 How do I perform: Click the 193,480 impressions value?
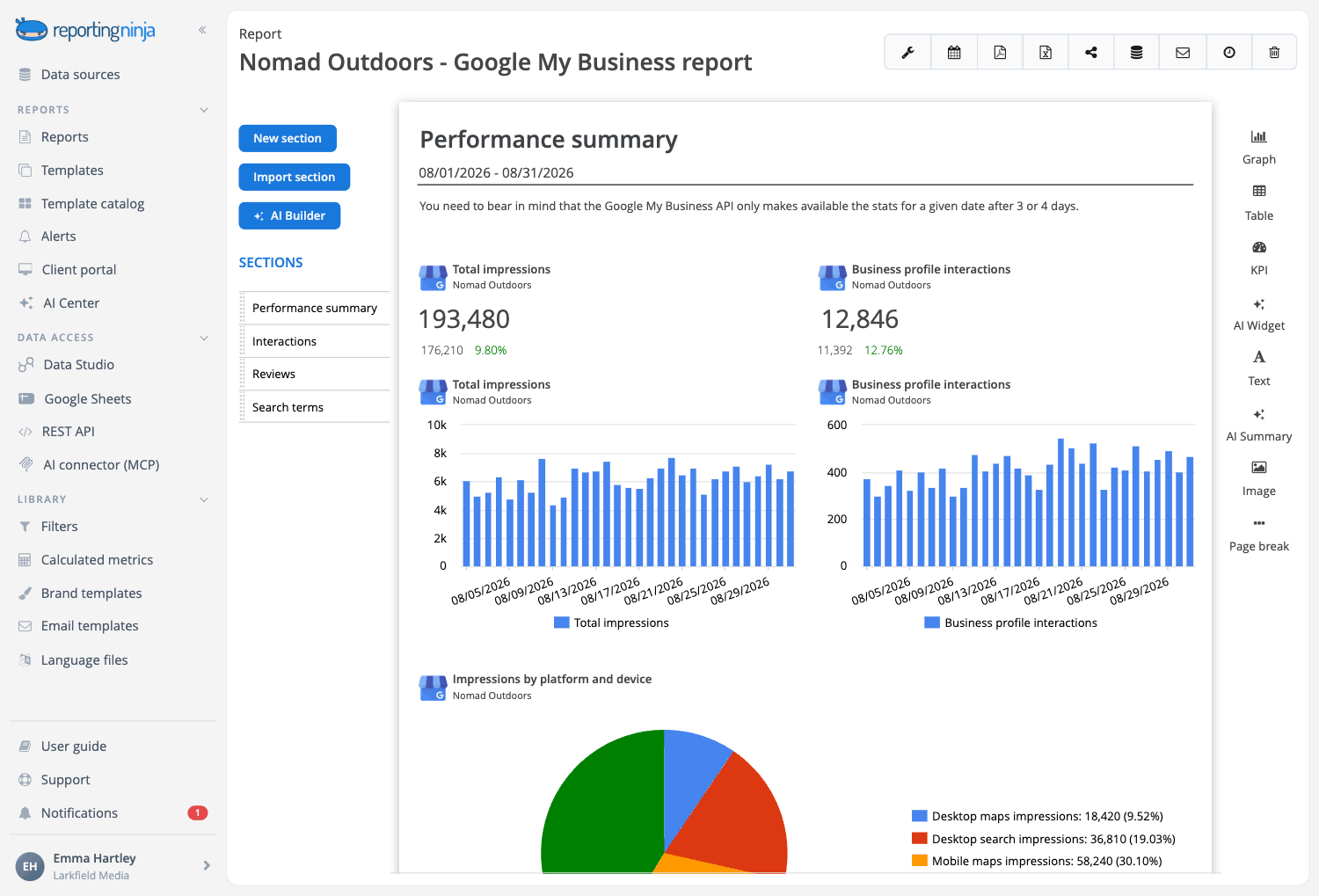[464, 319]
